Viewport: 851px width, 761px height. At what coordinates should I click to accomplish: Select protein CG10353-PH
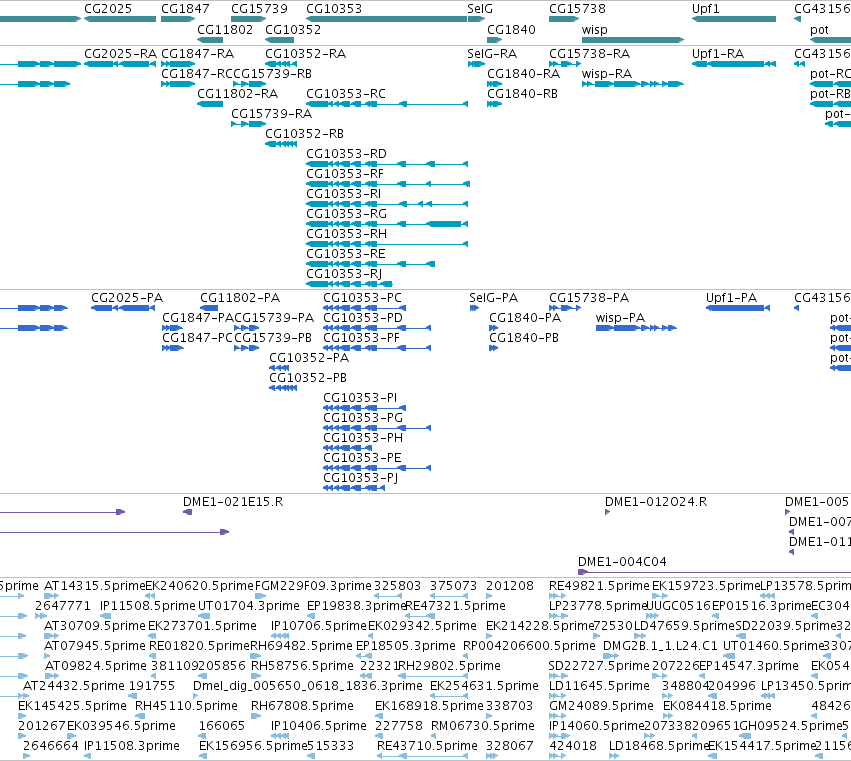coord(363,439)
